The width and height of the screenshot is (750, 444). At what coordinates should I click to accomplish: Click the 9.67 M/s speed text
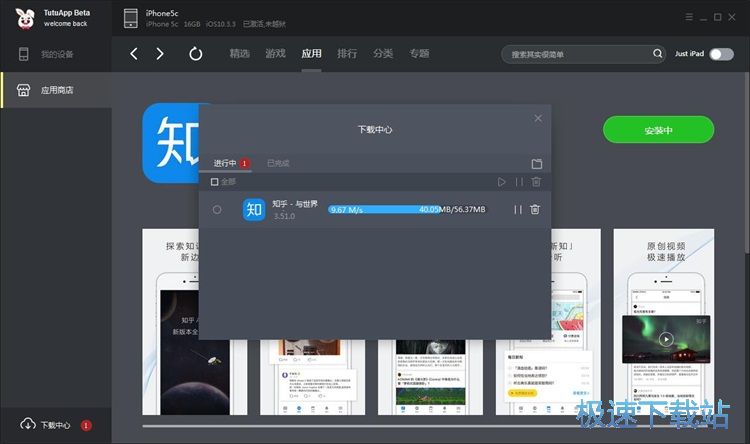click(347, 210)
